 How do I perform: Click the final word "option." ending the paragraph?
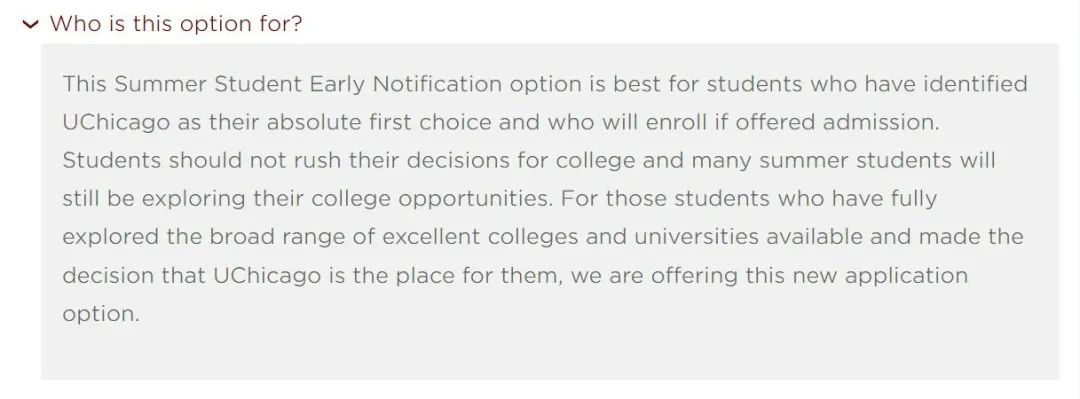click(101, 314)
